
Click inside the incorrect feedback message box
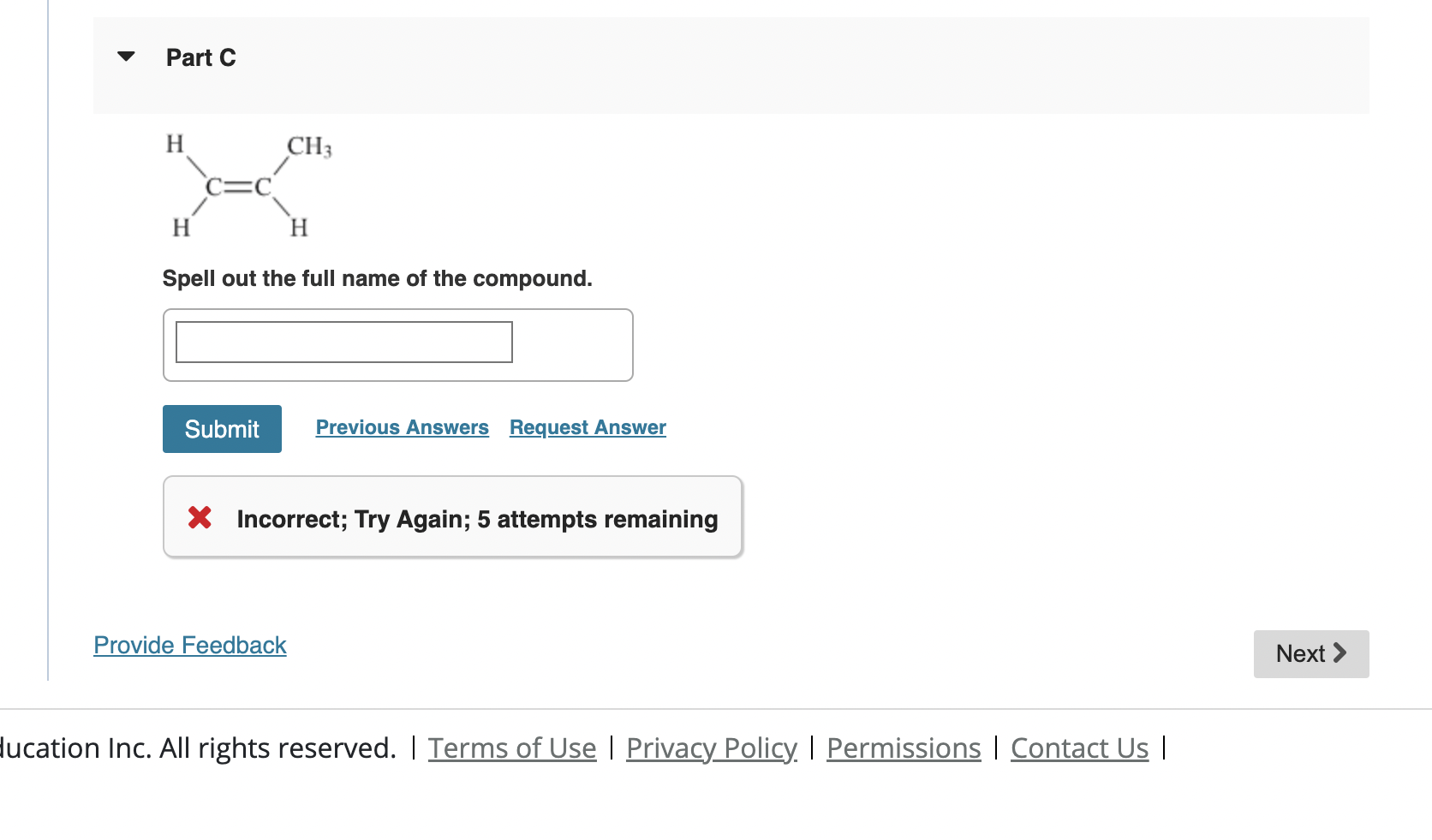click(452, 517)
